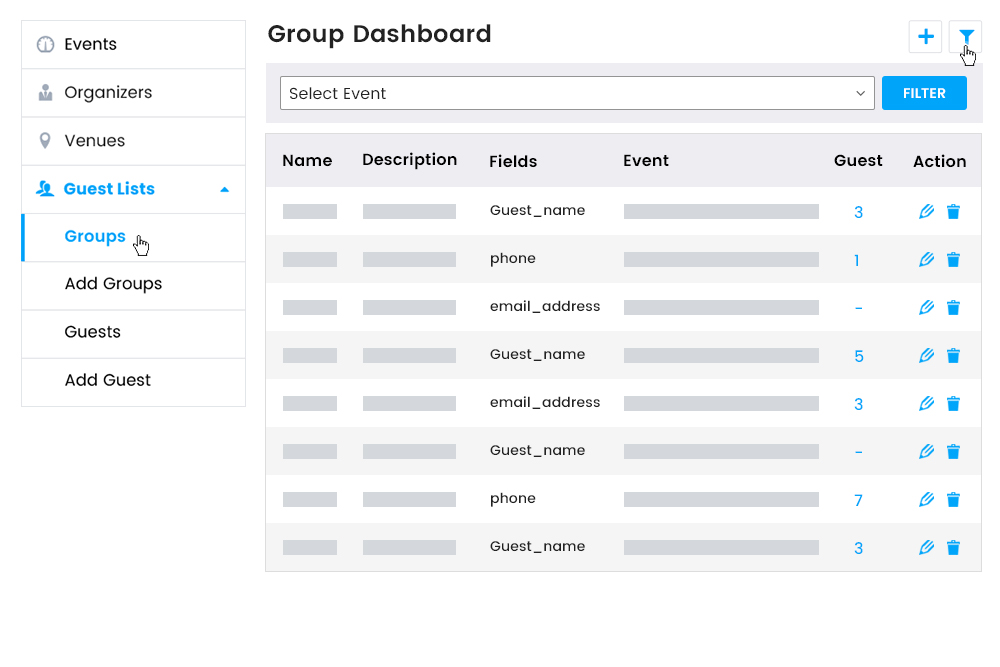Open the guest count 7 link

point(858,499)
